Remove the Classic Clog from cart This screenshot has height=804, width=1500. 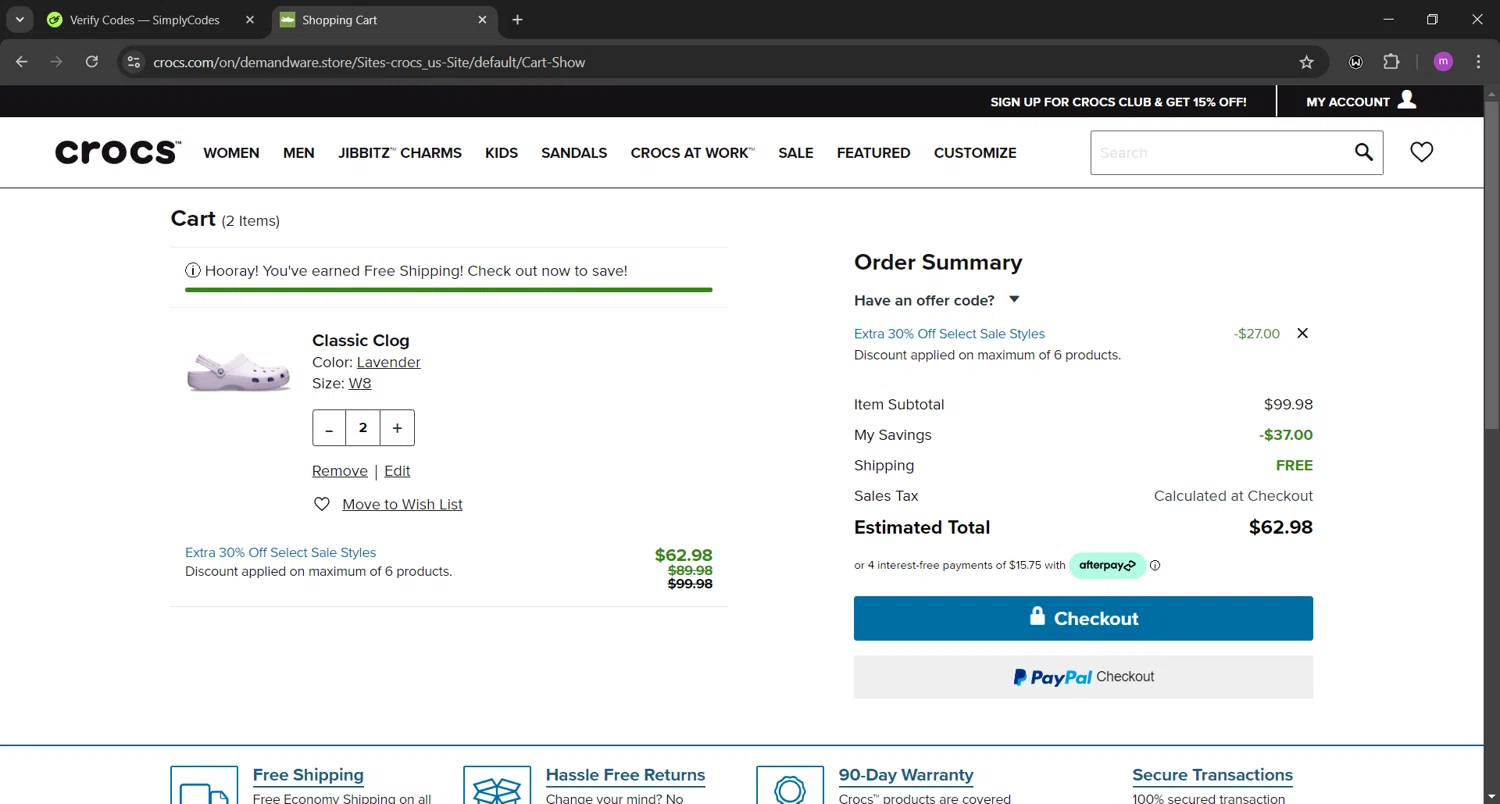(x=340, y=471)
